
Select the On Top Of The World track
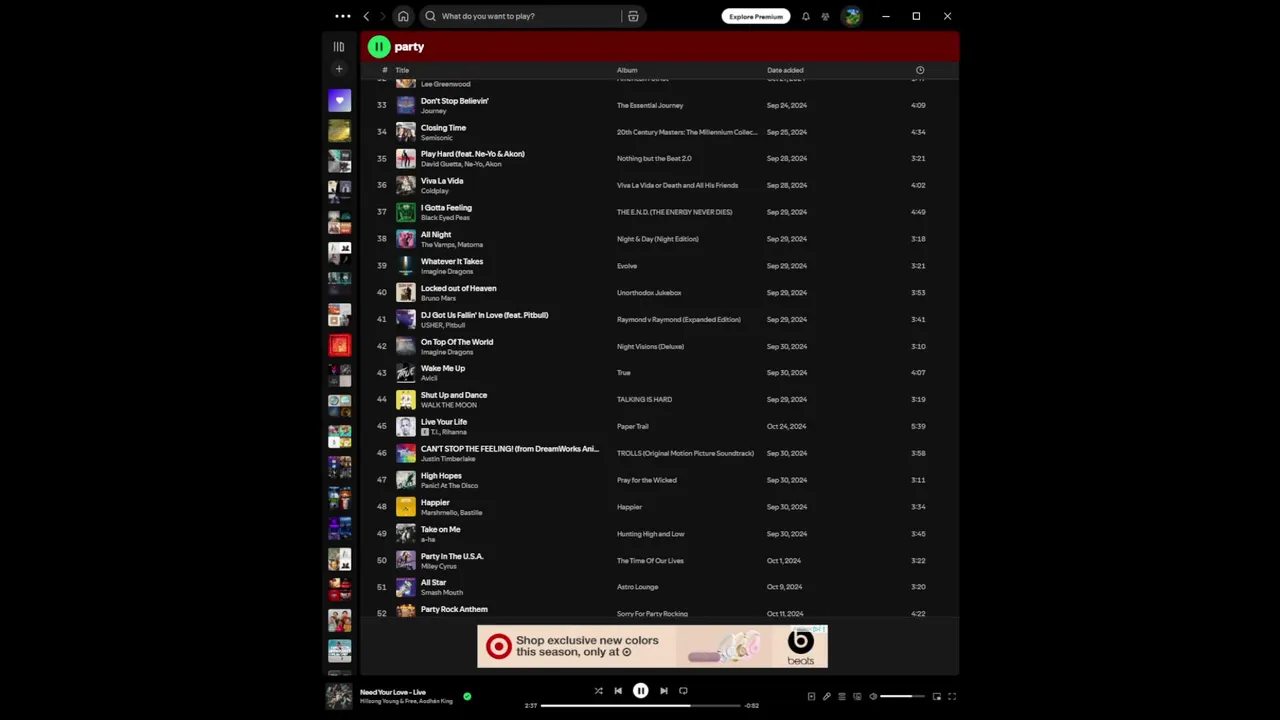pos(457,342)
